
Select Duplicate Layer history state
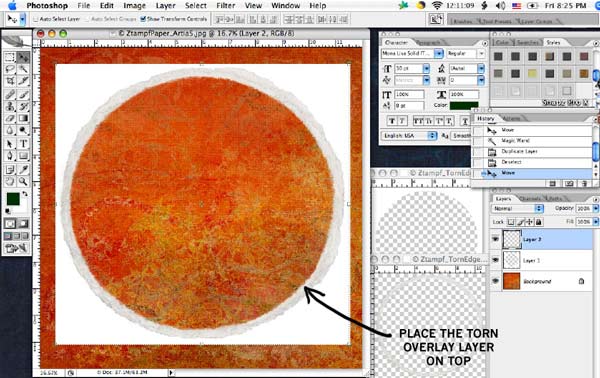[x=532, y=152]
